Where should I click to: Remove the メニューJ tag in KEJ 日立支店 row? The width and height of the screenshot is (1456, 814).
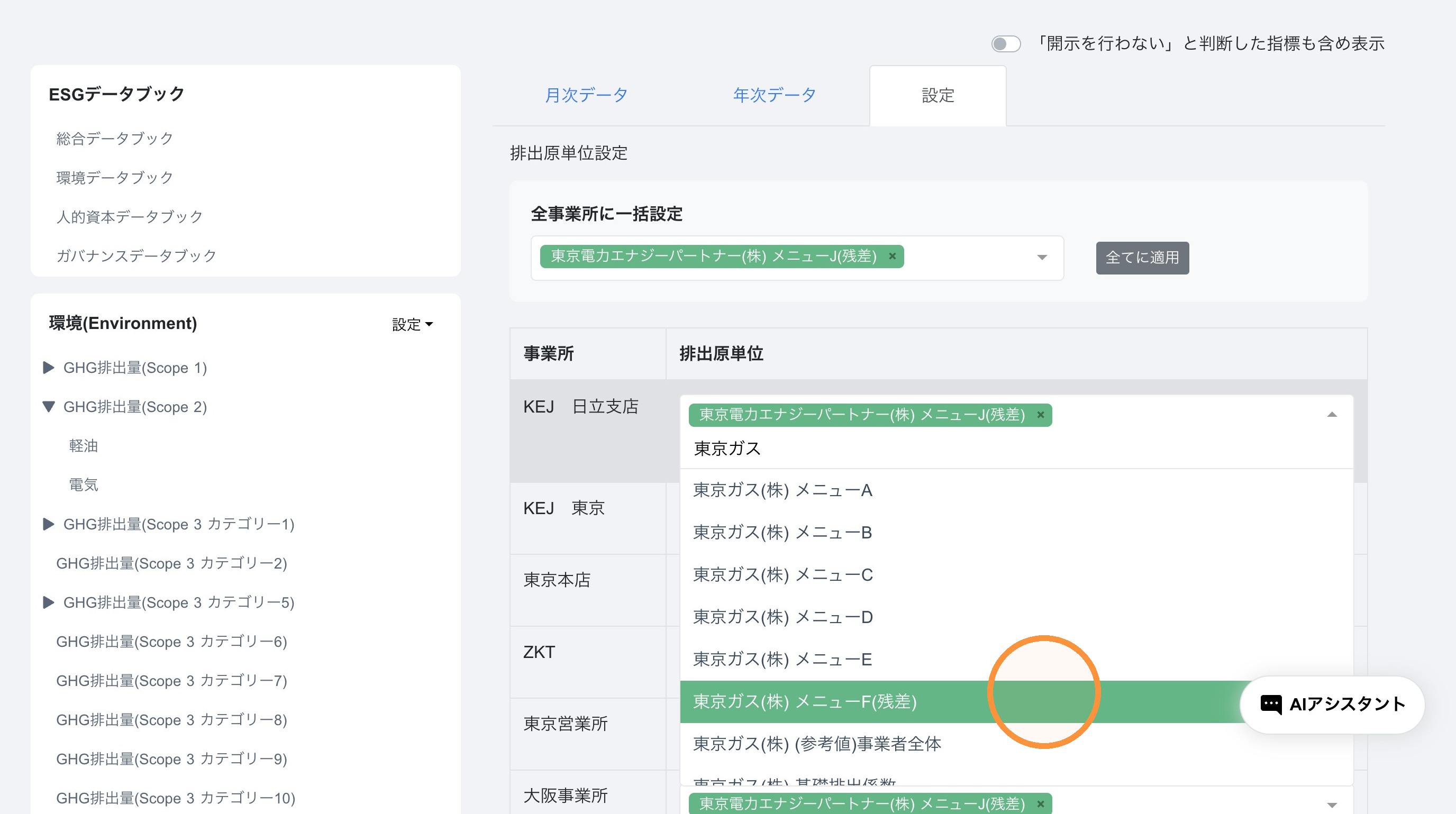coord(1041,415)
